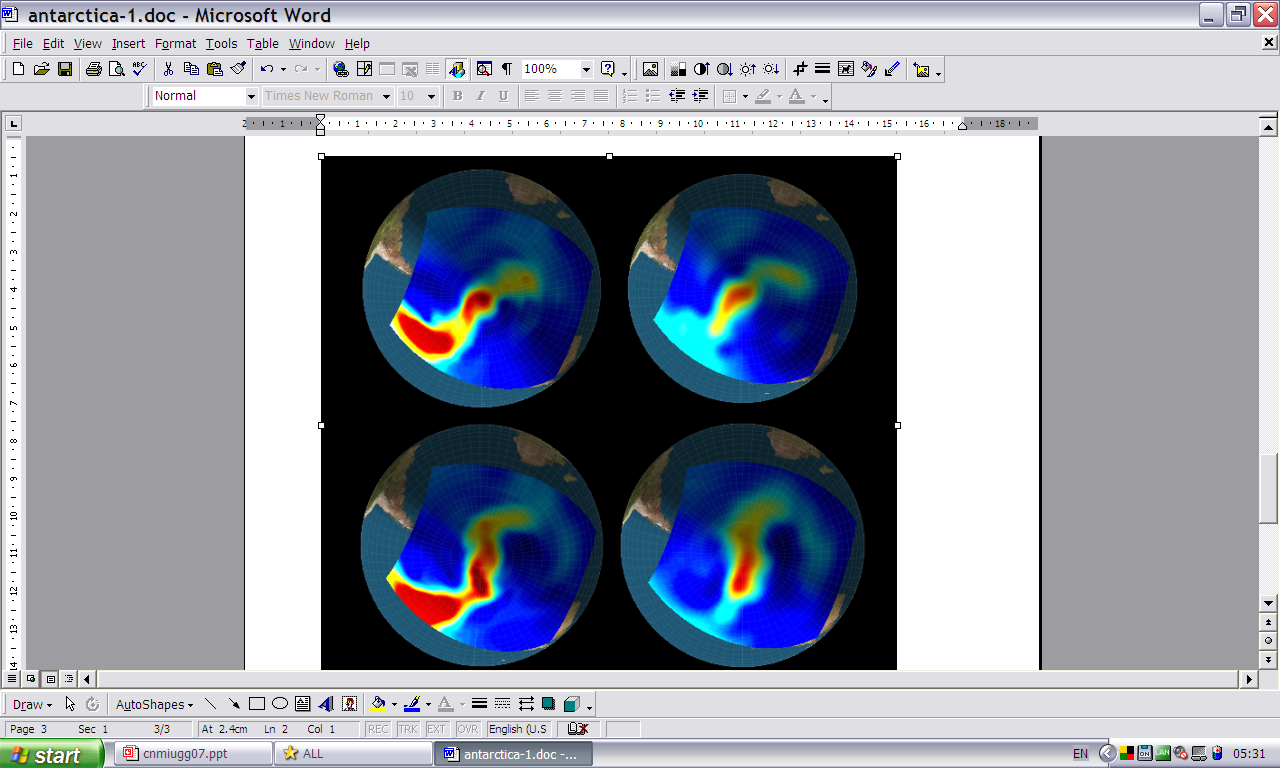Viewport: 1280px width, 768px height.
Task: Toggle OVR overtype mode in status bar
Action: point(468,729)
